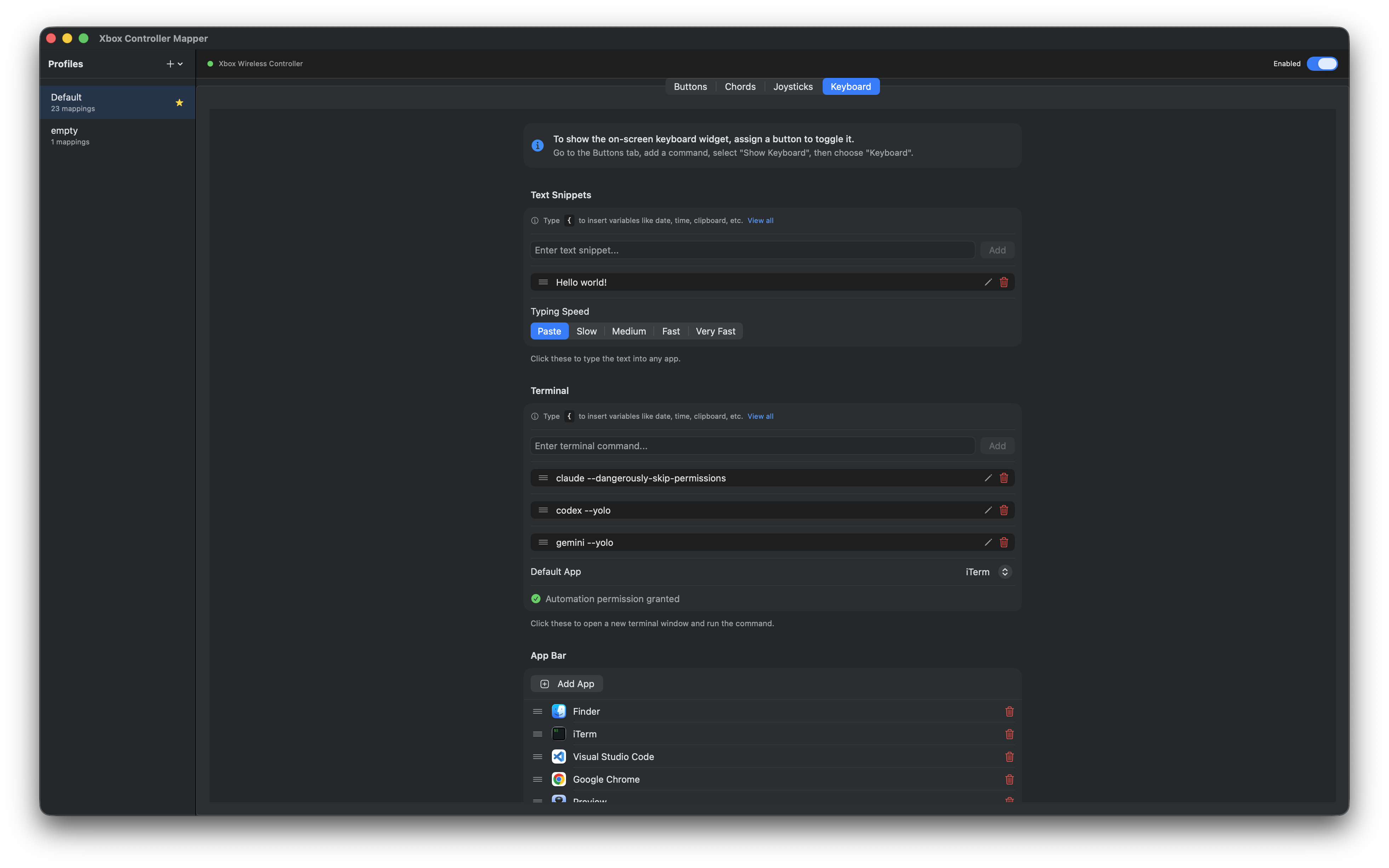Switch to the Joysticks tab
Viewport: 1389px width, 868px height.
pyautogui.click(x=793, y=86)
